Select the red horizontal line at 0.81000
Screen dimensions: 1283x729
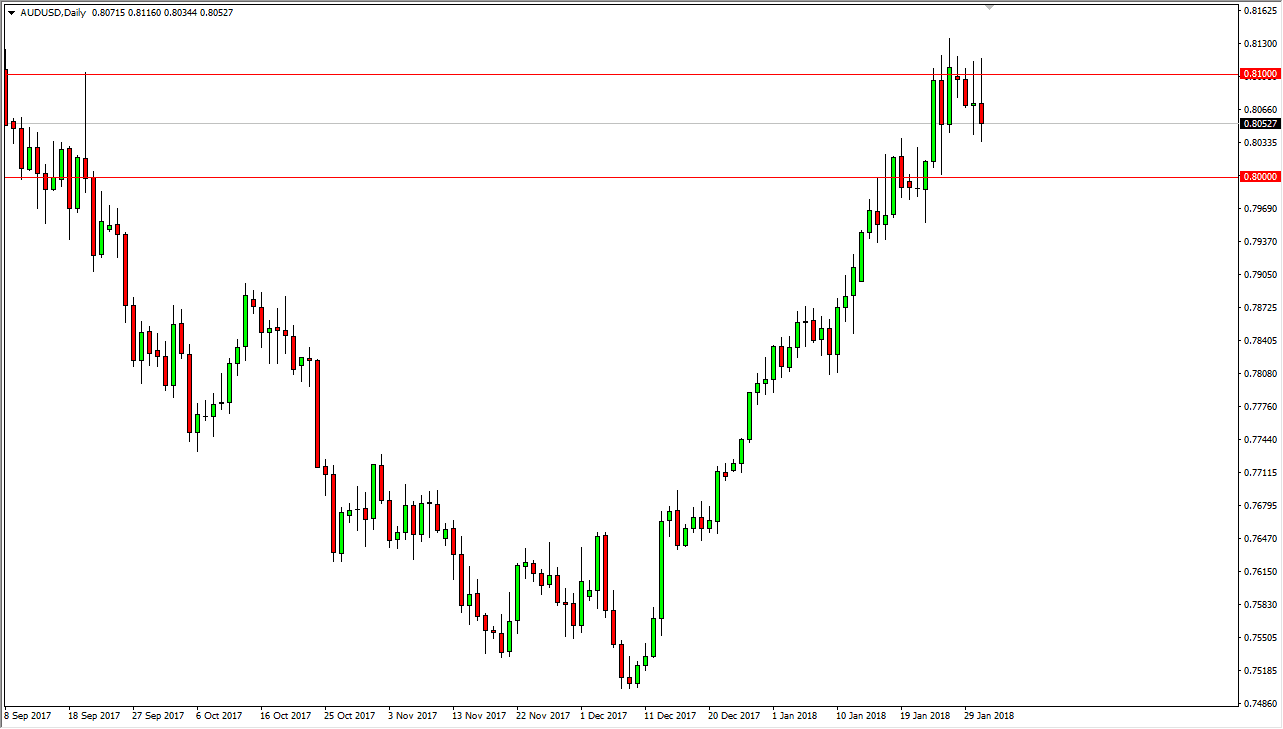pos(620,74)
